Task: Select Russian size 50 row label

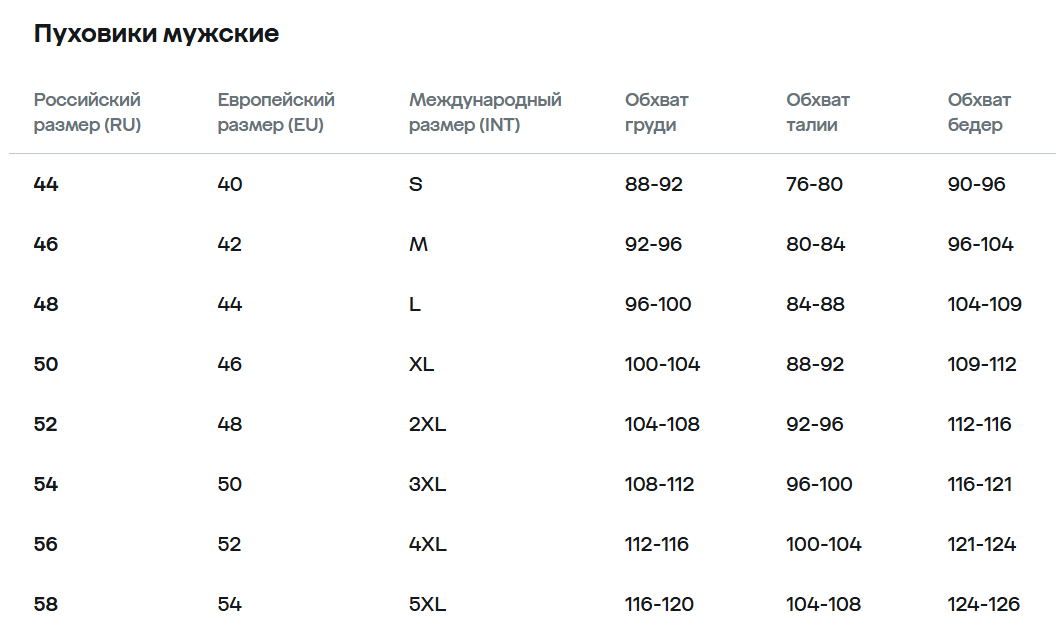Action: [46, 364]
